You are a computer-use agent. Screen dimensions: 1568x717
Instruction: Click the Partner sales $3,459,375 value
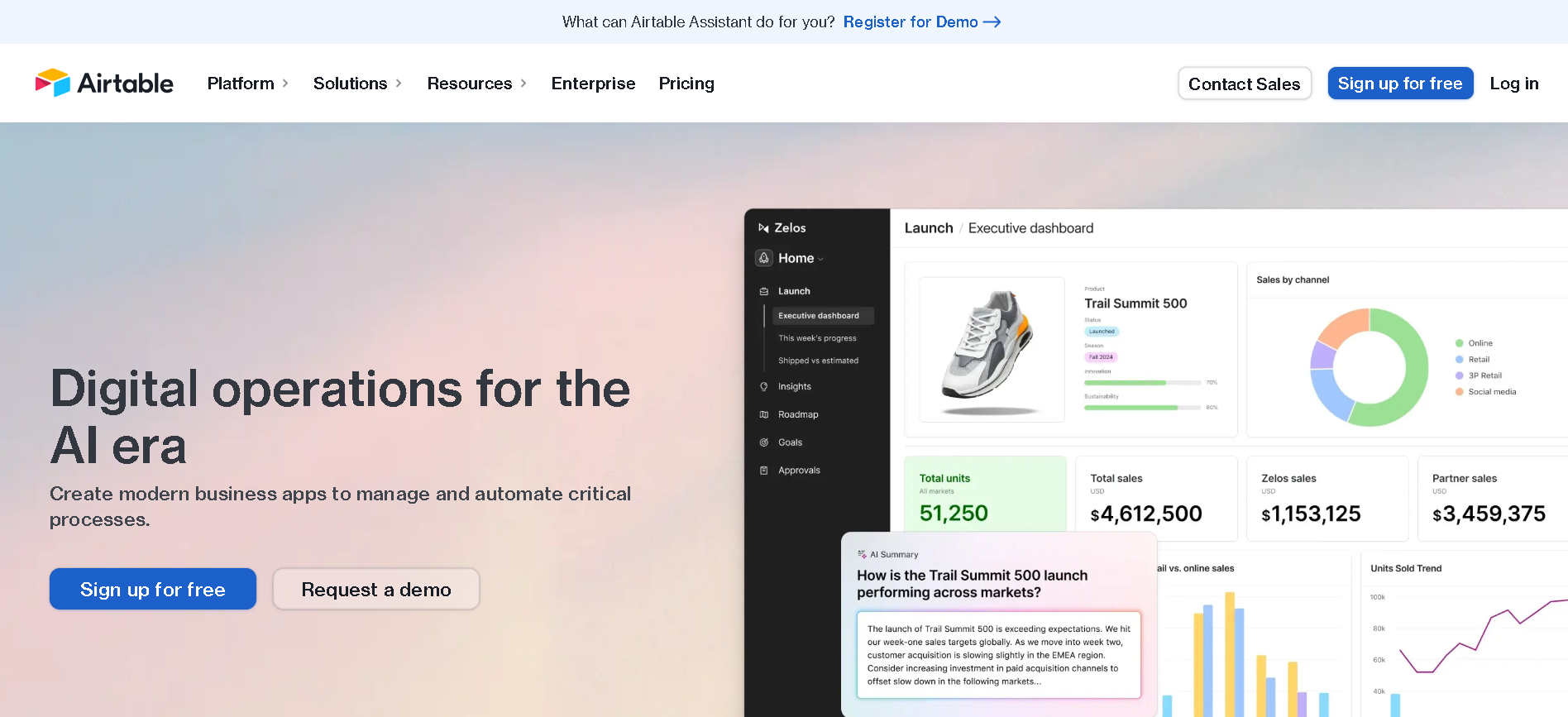tap(1489, 514)
